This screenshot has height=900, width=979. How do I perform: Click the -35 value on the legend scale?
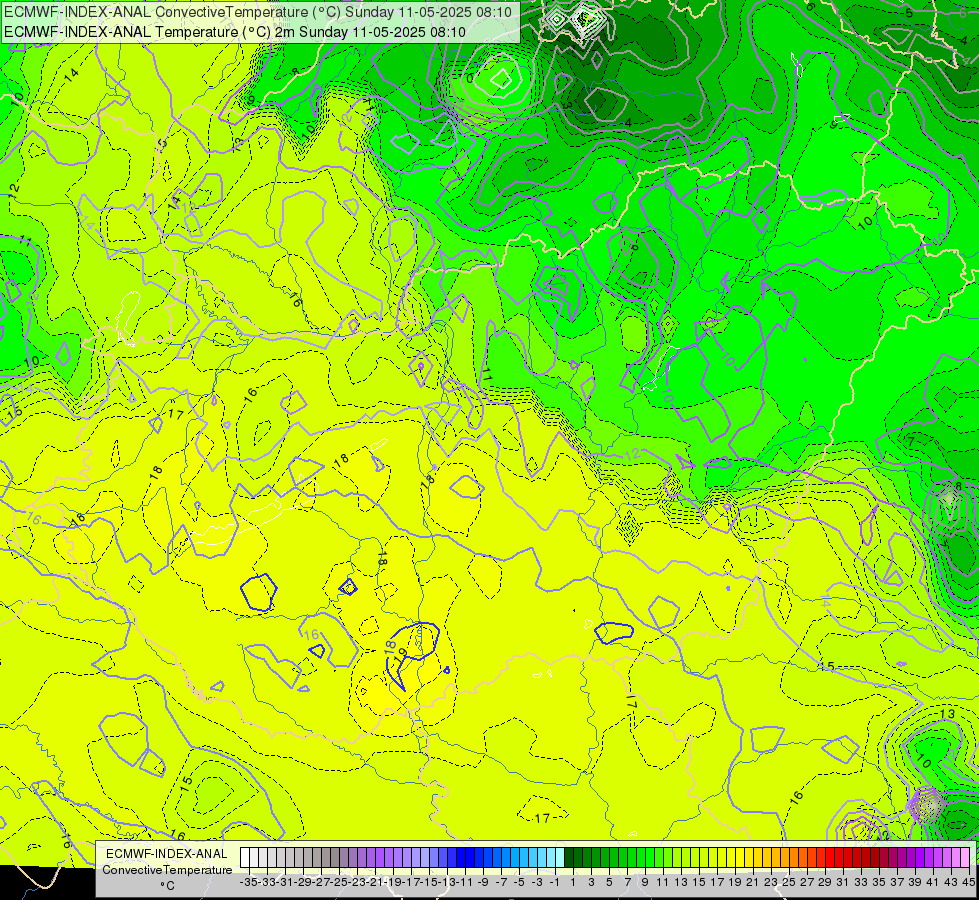(248, 883)
